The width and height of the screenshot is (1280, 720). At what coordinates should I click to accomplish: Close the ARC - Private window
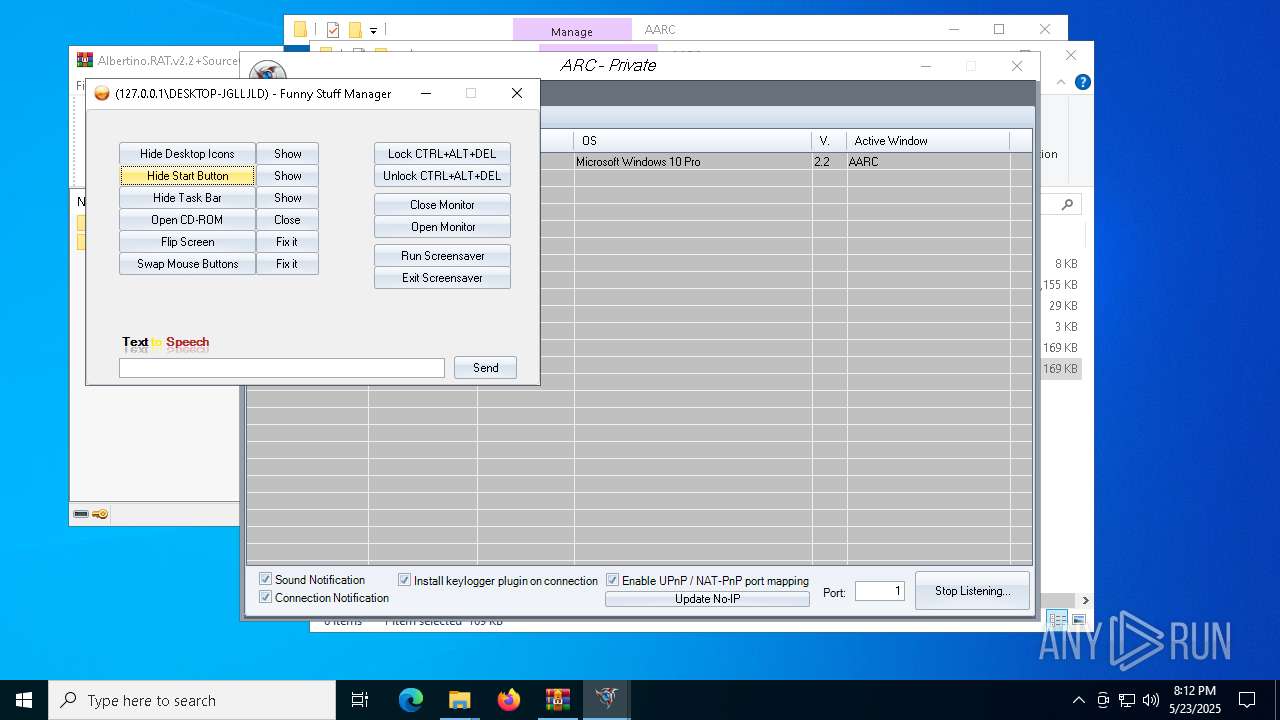[1017, 66]
